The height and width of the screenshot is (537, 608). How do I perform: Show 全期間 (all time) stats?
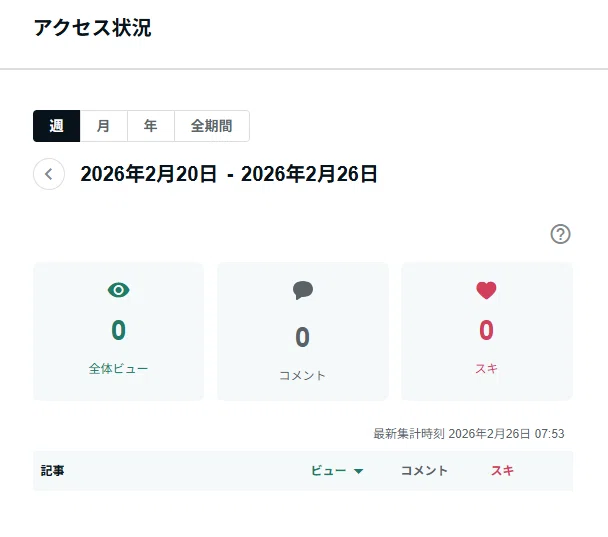point(212,126)
